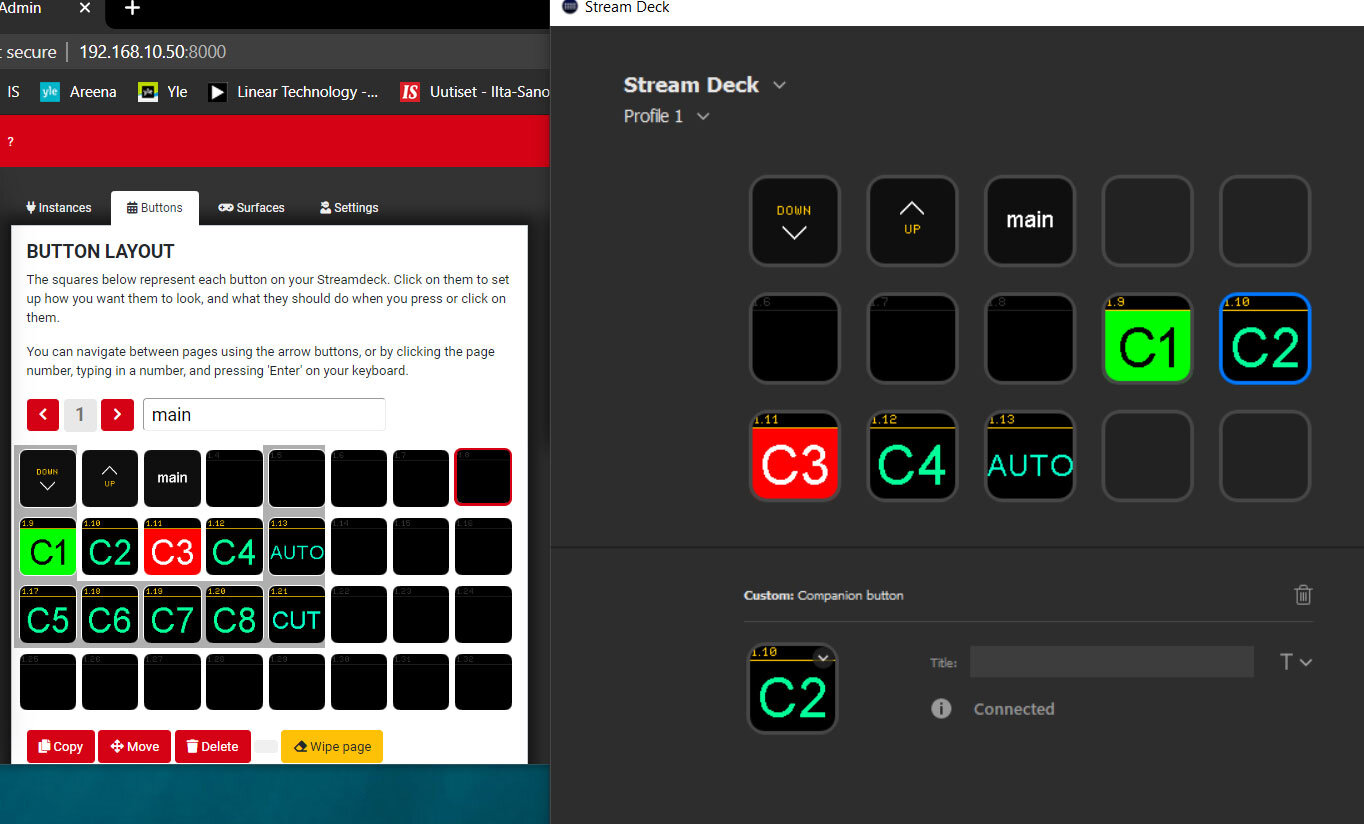Expand the C2 icon preview chevron
1364x824 pixels.
(822, 657)
